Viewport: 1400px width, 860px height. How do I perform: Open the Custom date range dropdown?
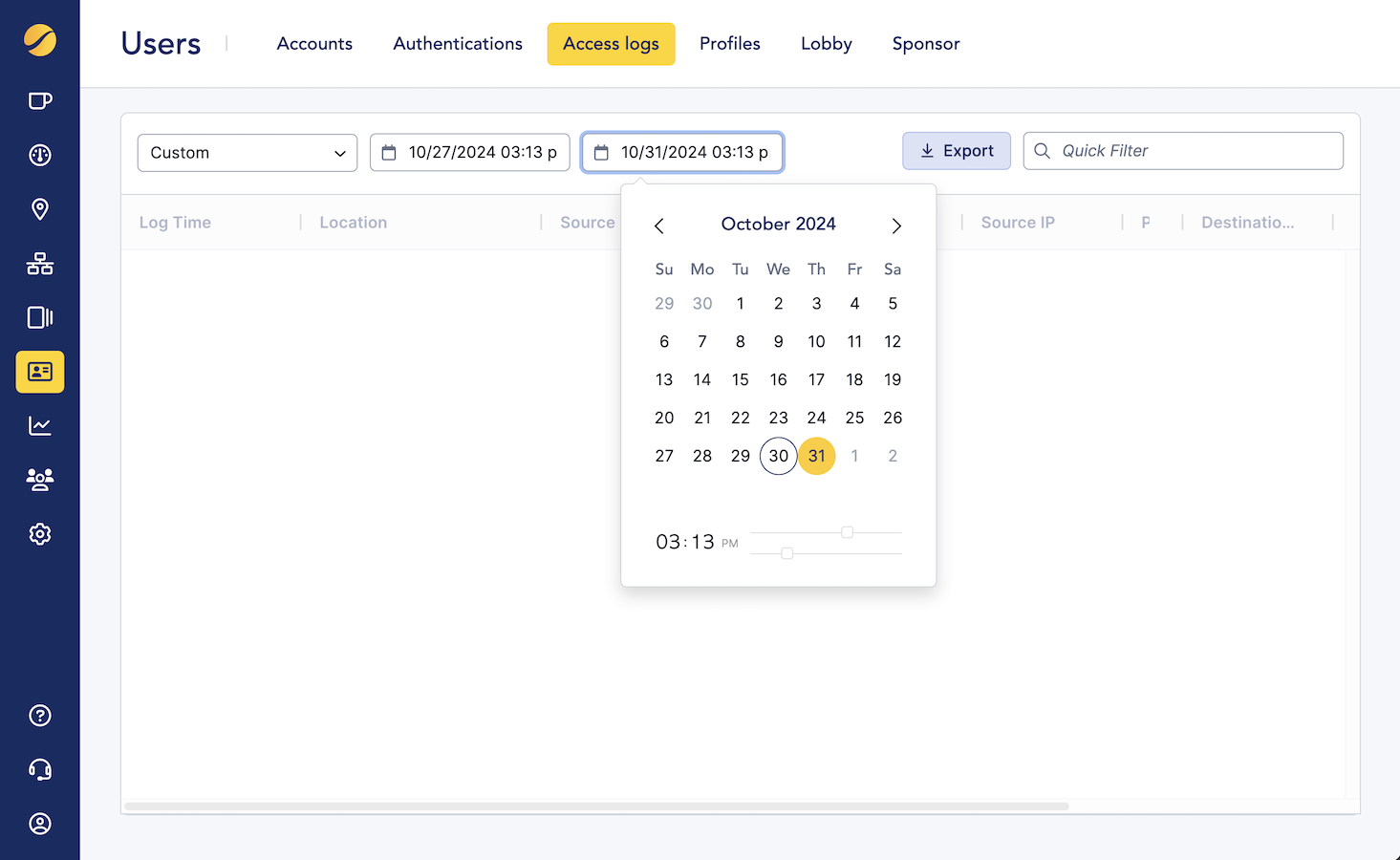(247, 152)
